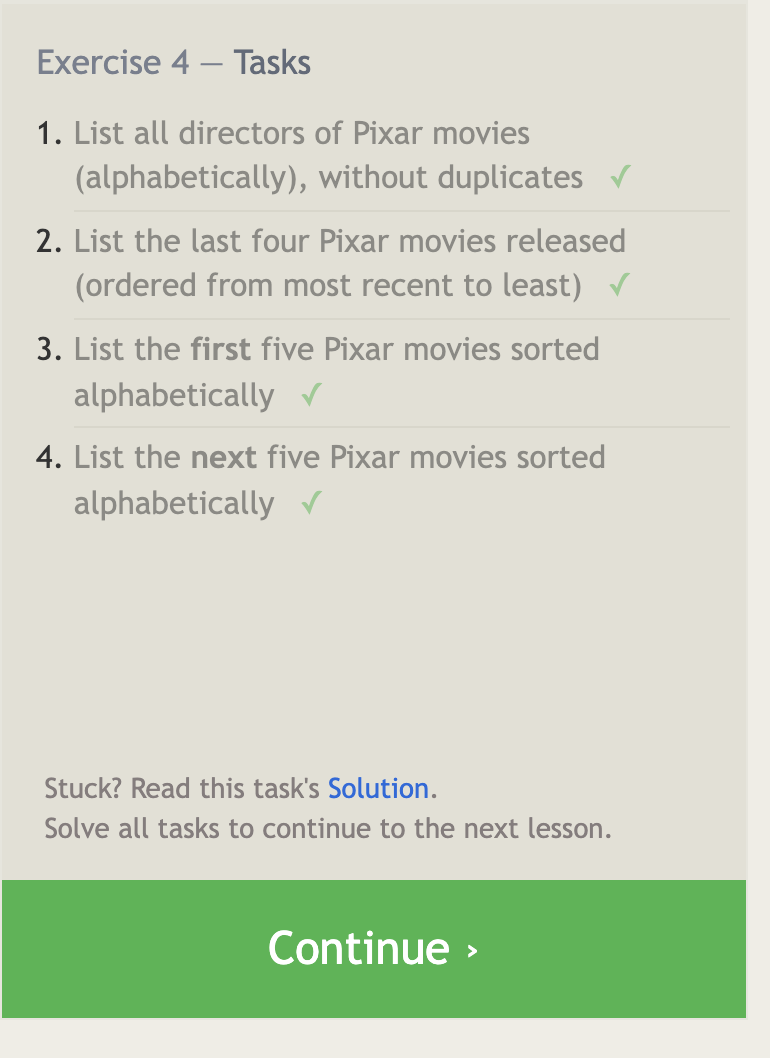This screenshot has height=1058, width=770.
Task: Click the number 2 of the task list
Action: 50,242
